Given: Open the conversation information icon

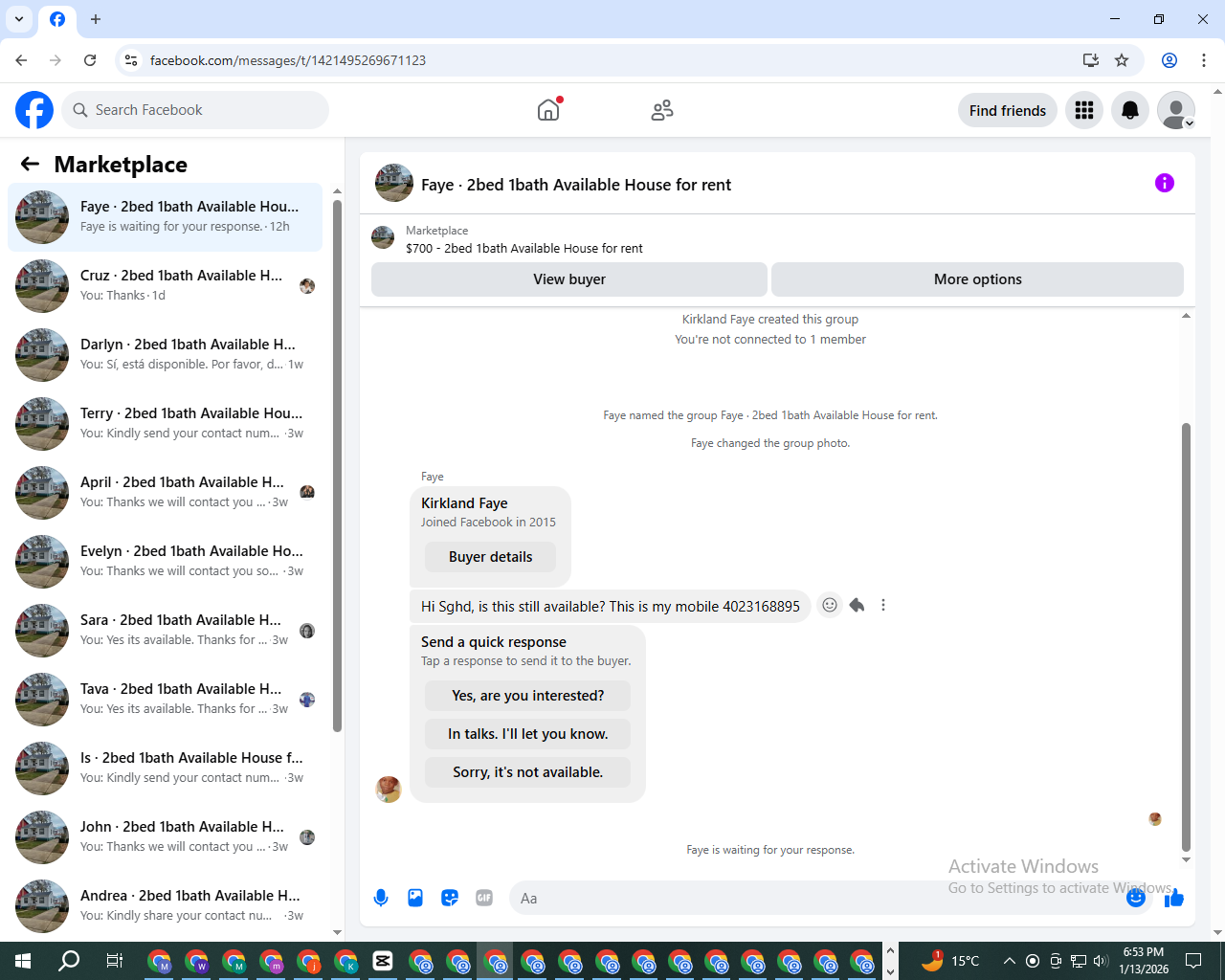Looking at the screenshot, I should tap(1165, 183).
